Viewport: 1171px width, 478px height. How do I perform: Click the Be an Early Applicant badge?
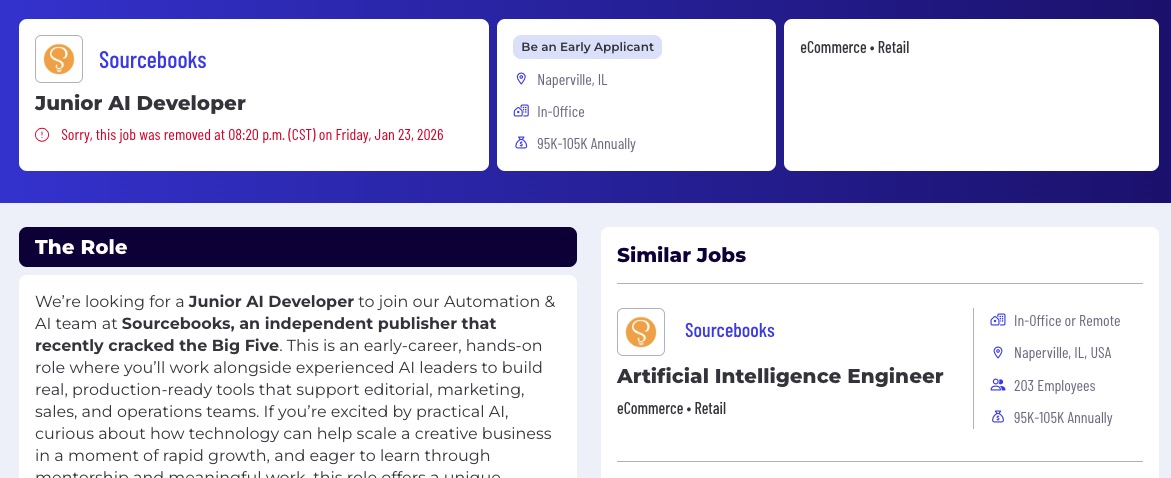(x=587, y=47)
